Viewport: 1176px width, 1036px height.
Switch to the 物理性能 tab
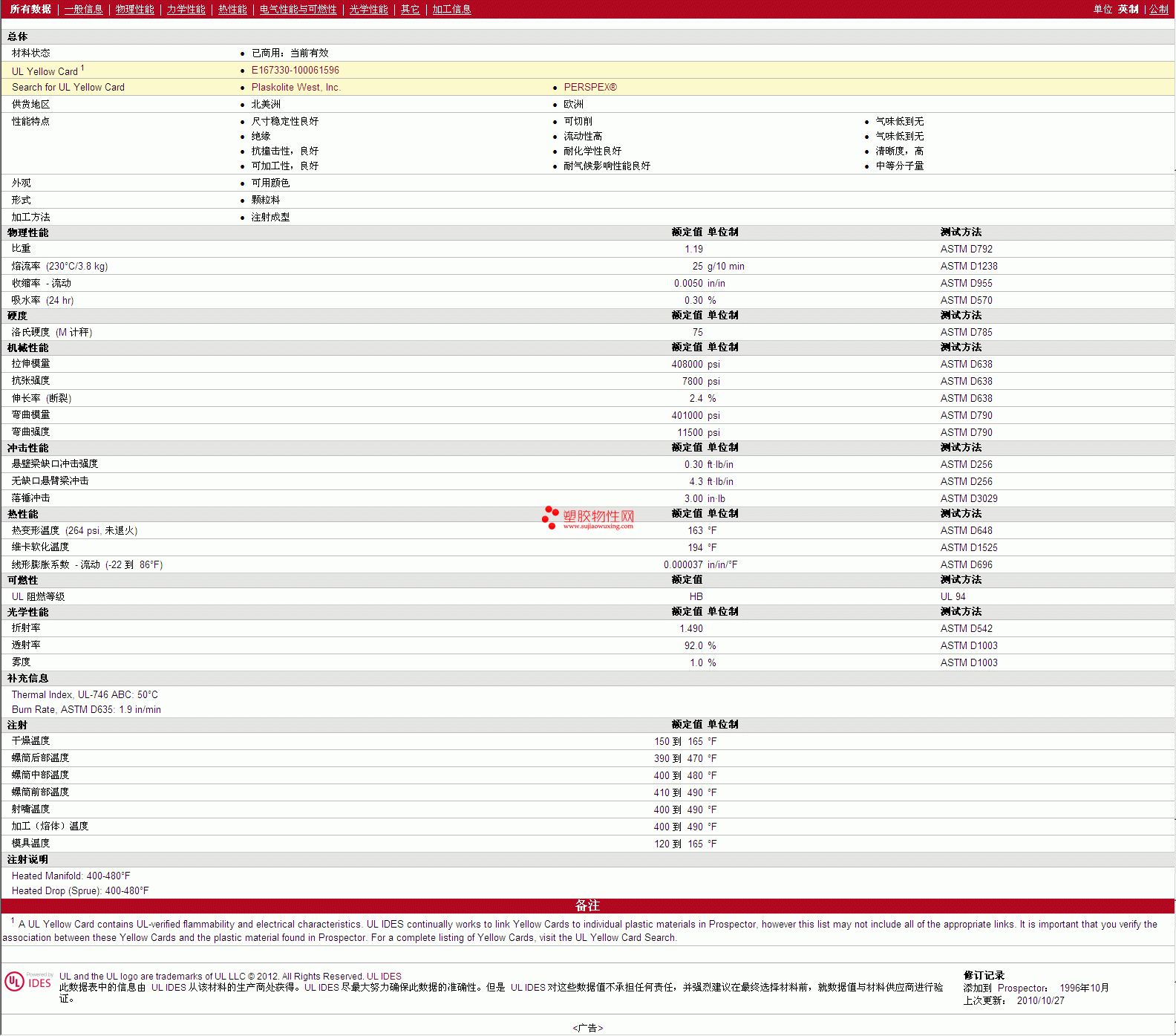(x=134, y=10)
